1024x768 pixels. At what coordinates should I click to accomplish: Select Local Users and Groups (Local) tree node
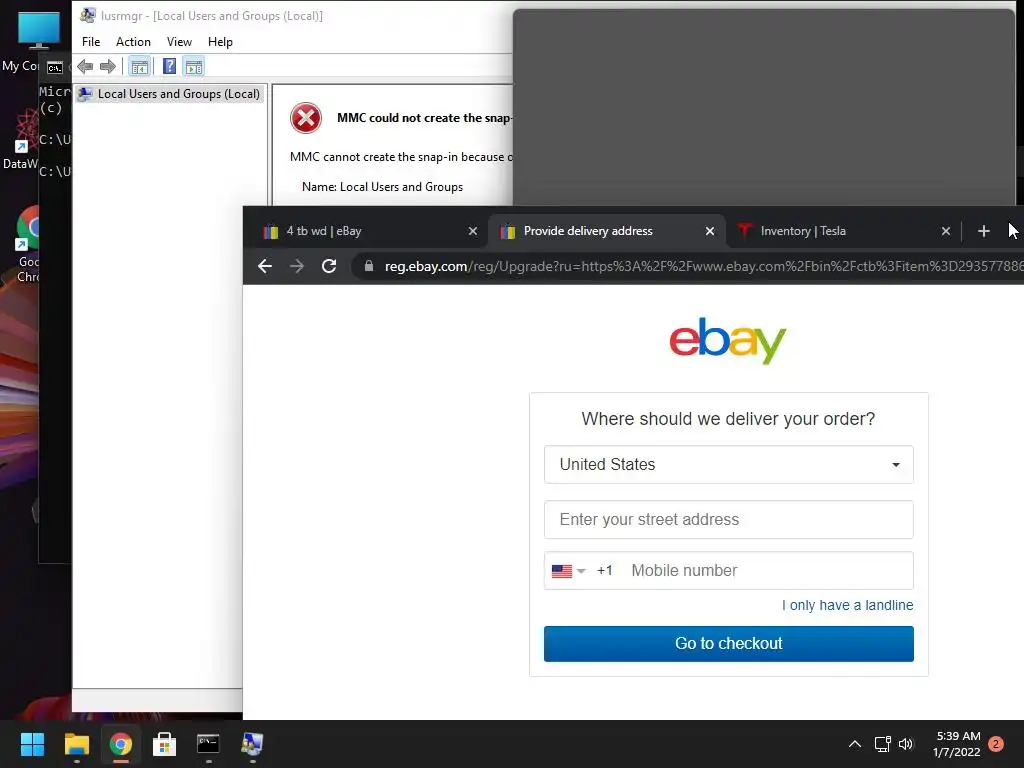[169, 94]
